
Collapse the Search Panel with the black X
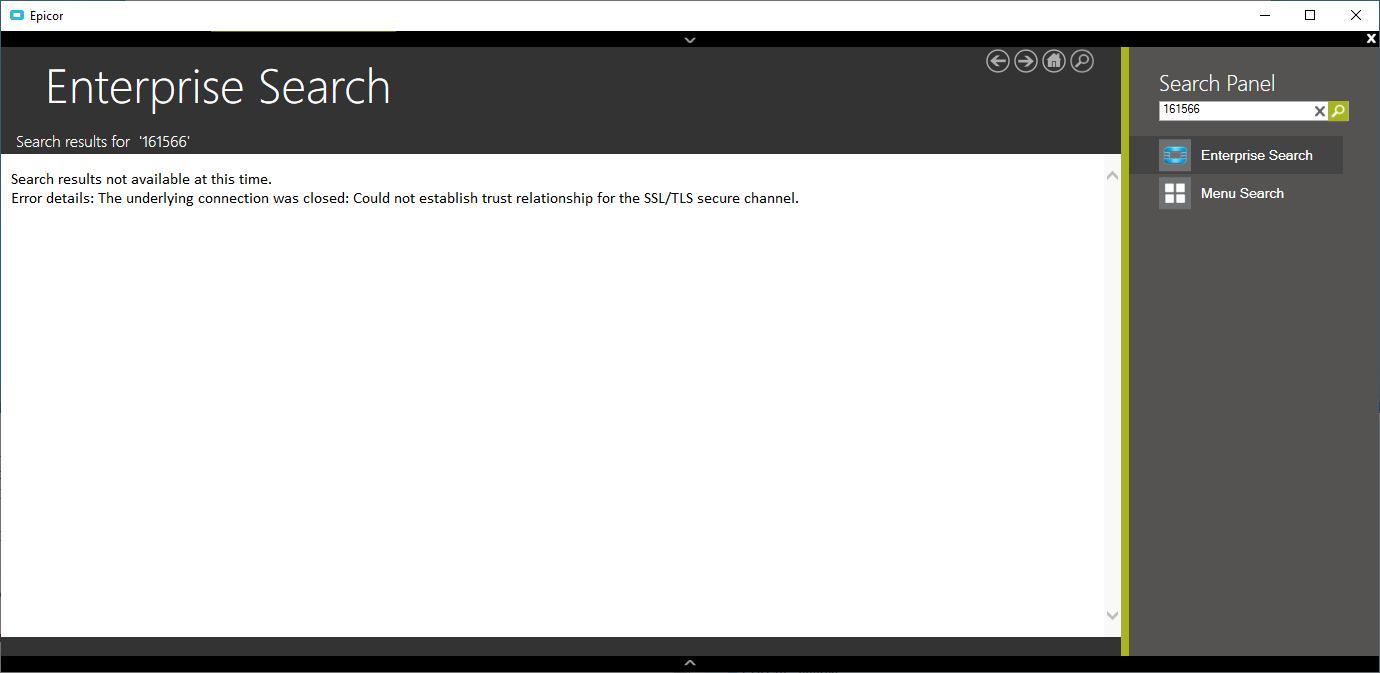pos(1371,38)
